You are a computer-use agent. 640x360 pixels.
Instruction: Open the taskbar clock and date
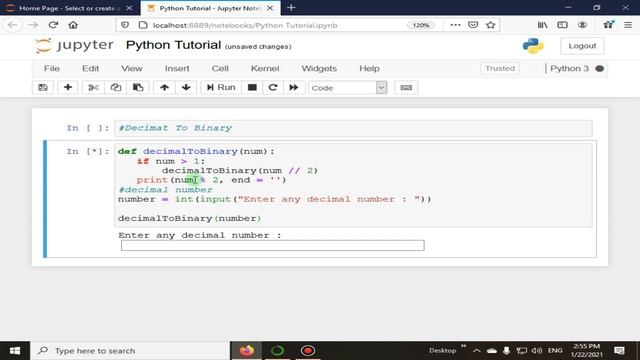pos(587,351)
